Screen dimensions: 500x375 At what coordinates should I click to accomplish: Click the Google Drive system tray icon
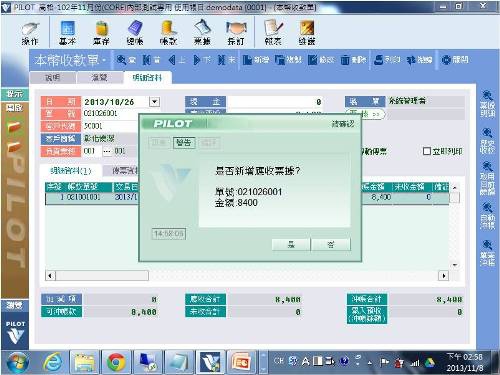[430, 362]
